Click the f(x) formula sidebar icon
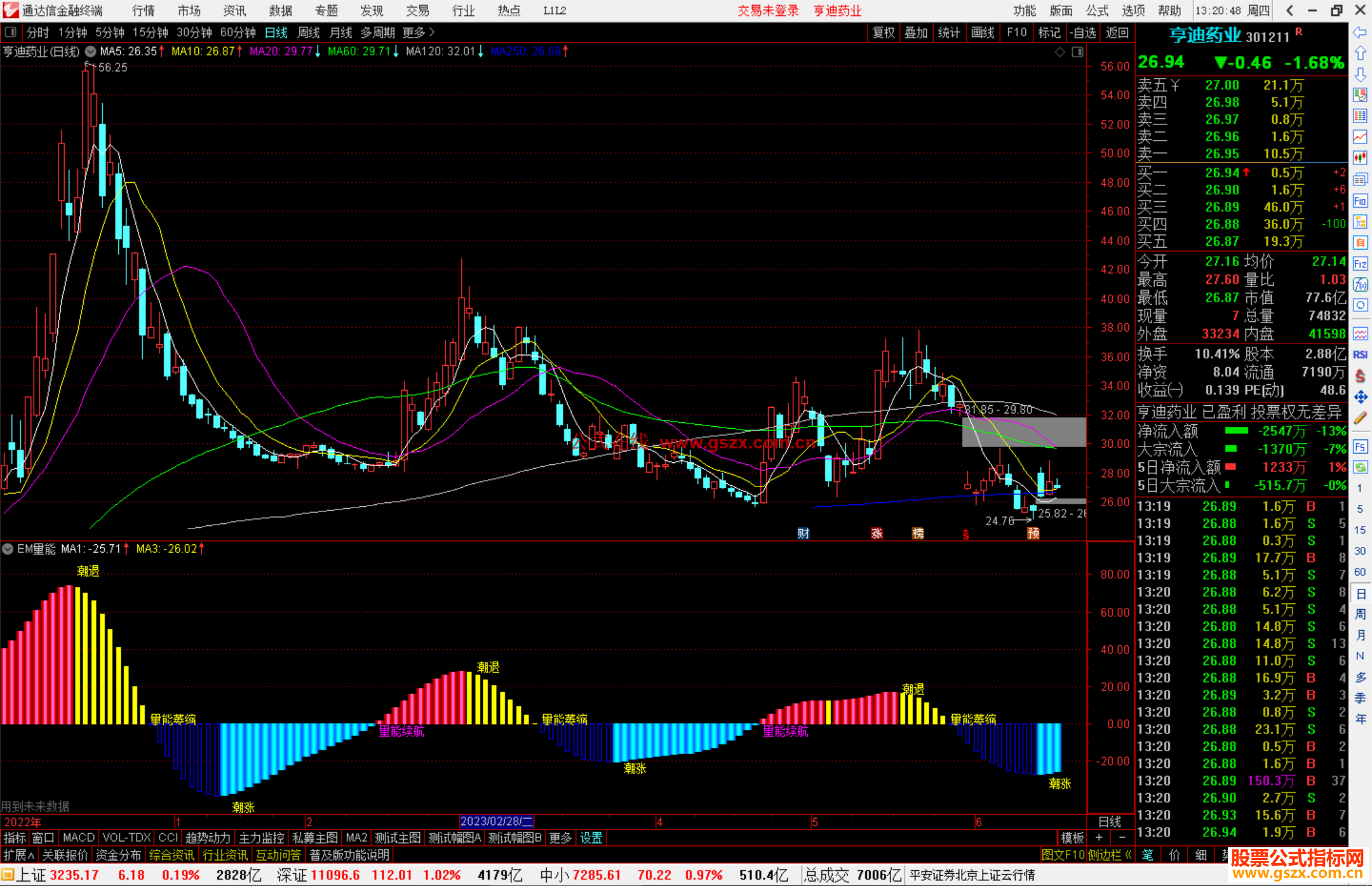 [1360, 285]
